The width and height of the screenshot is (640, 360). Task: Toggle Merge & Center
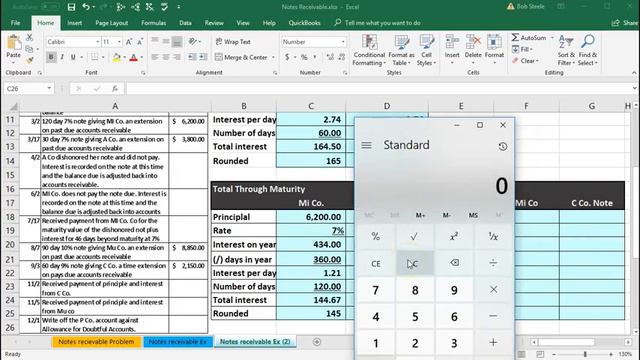tap(241, 57)
